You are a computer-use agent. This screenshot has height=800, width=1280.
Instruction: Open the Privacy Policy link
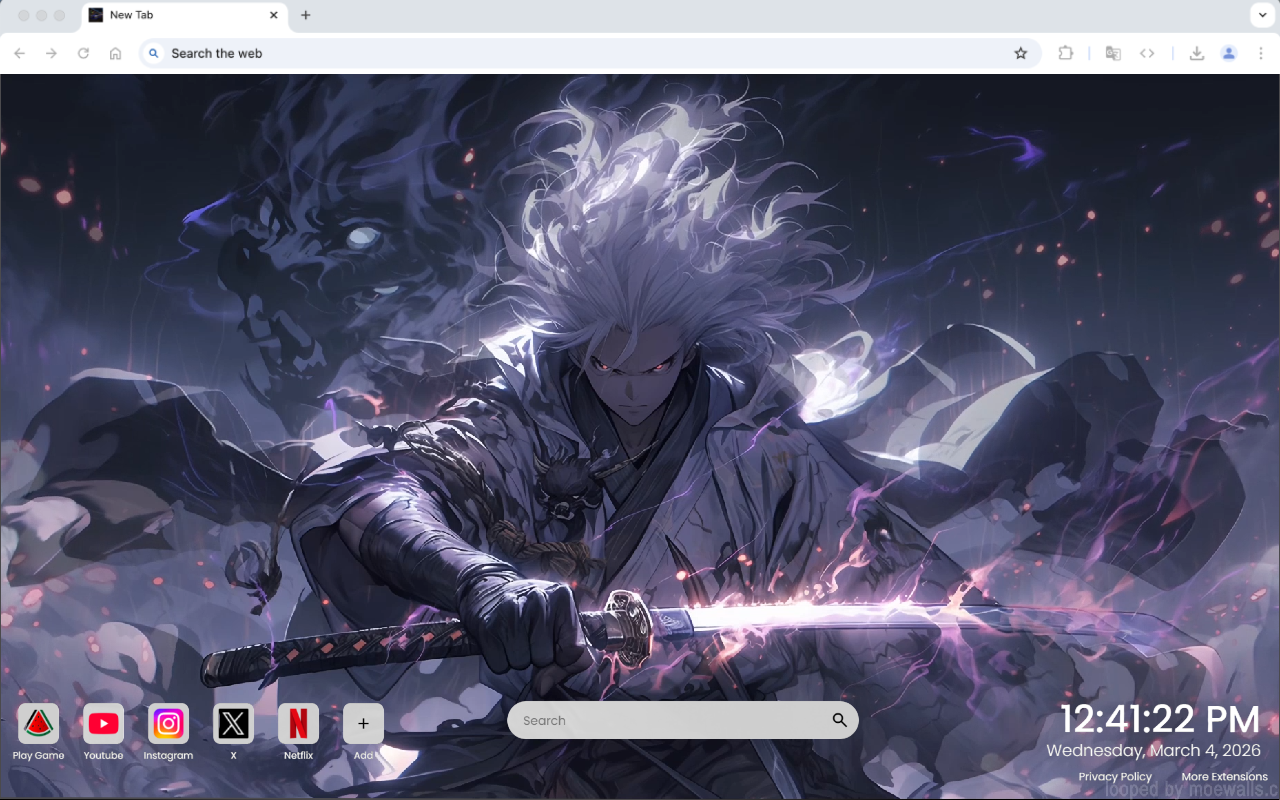(1115, 777)
